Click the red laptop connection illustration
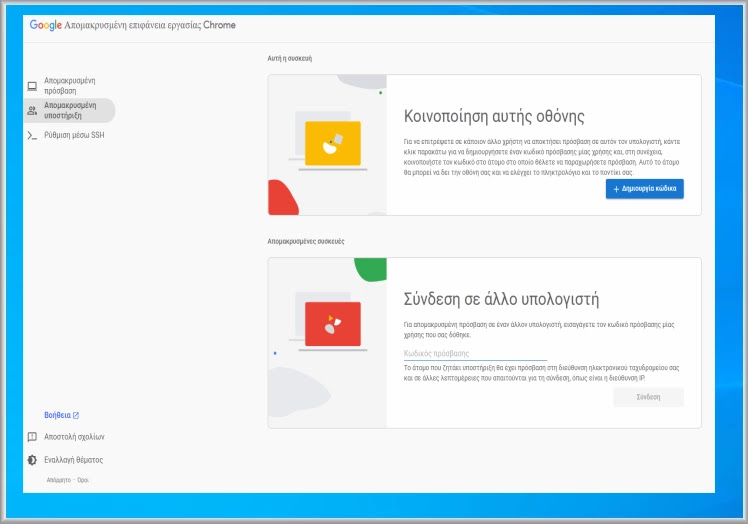Viewport: 748px width, 524px height. click(332, 324)
